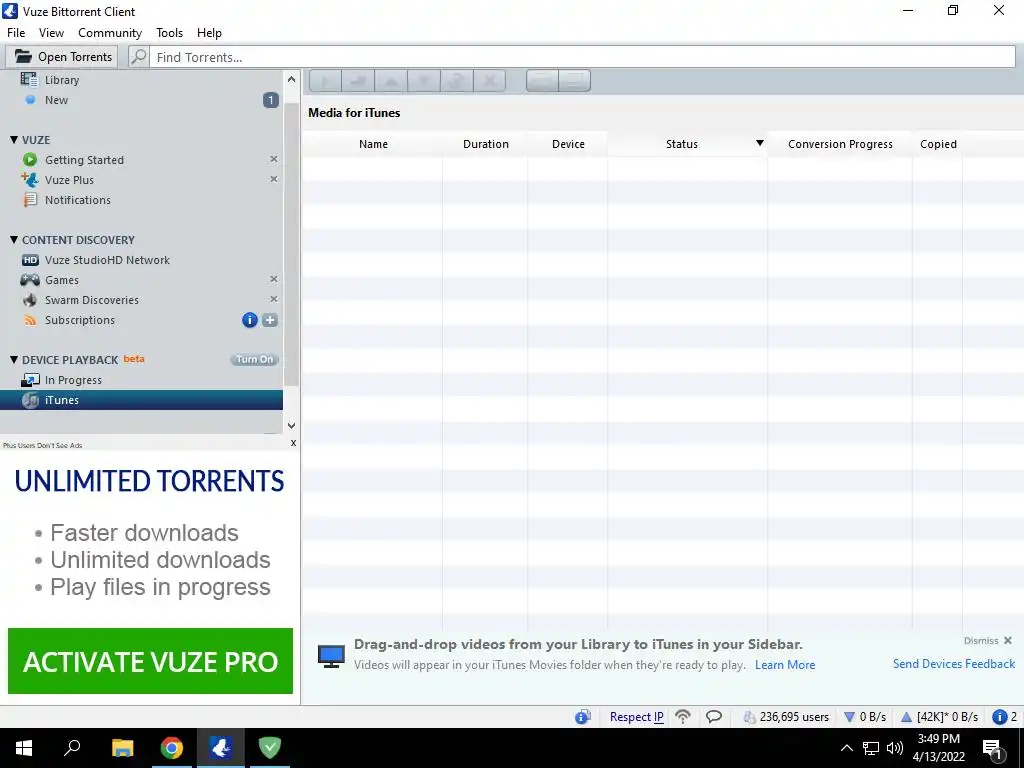The height and width of the screenshot is (768, 1024).
Task: Click sidebar scrollbar down arrow
Action: (x=291, y=425)
